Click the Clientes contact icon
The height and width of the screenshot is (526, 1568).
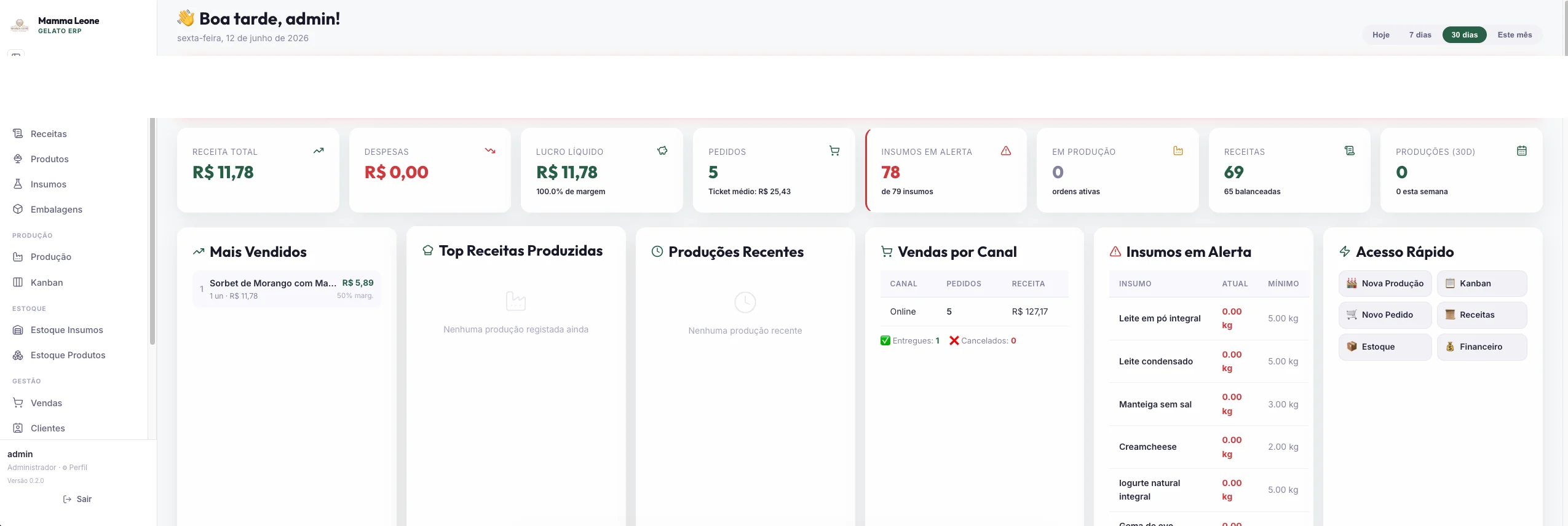tap(18, 428)
